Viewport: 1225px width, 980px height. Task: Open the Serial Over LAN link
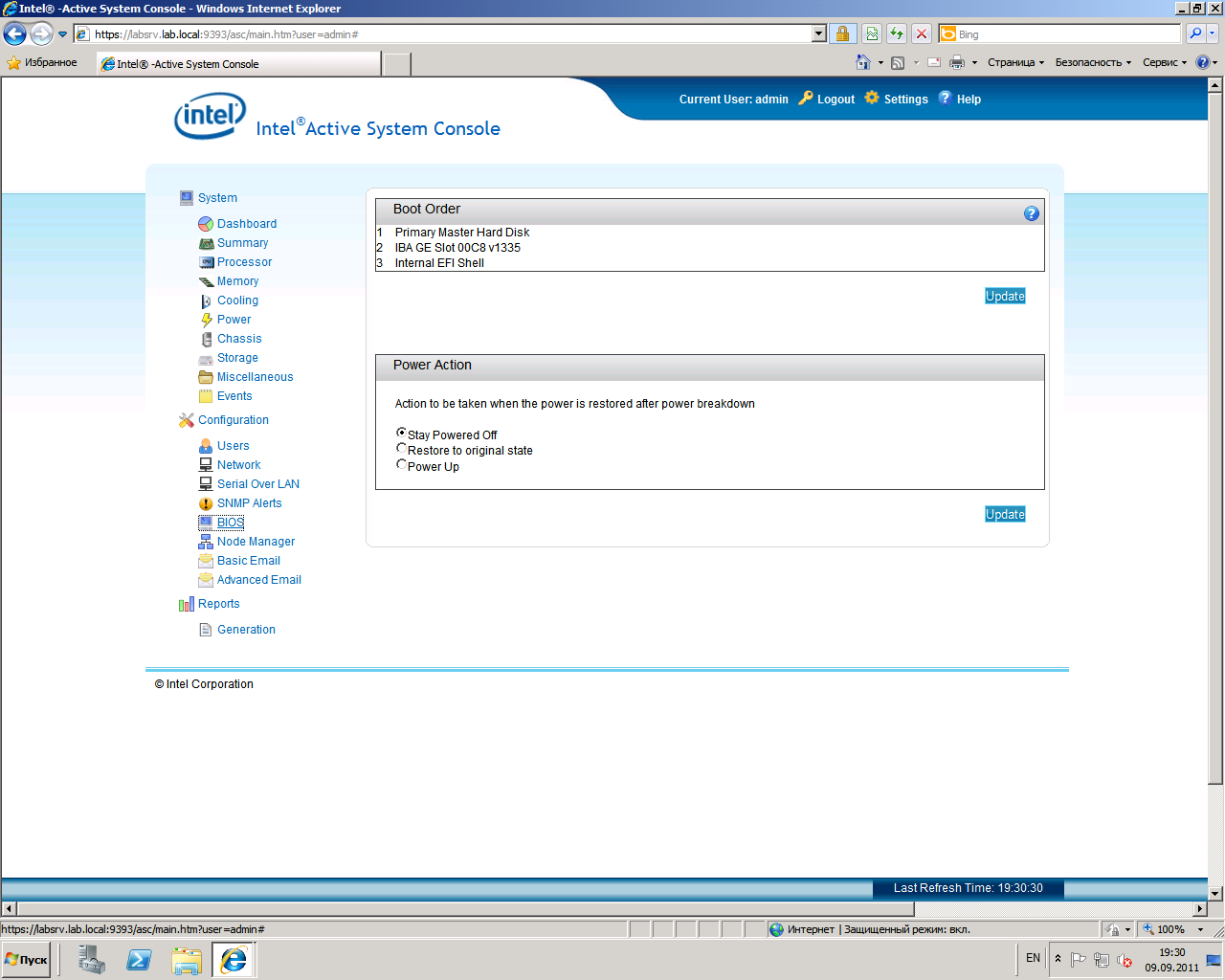[257, 484]
